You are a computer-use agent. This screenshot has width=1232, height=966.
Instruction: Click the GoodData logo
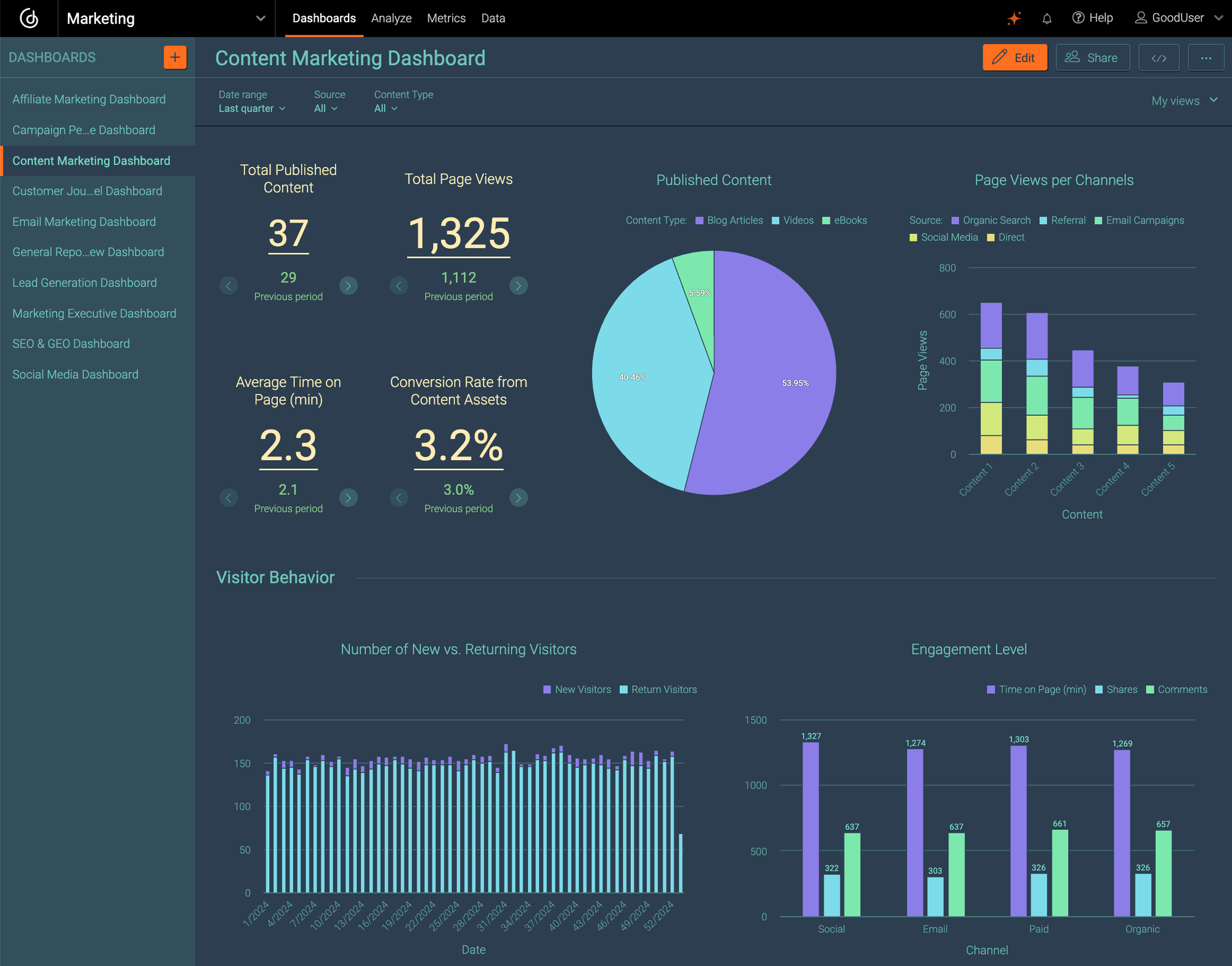29,18
